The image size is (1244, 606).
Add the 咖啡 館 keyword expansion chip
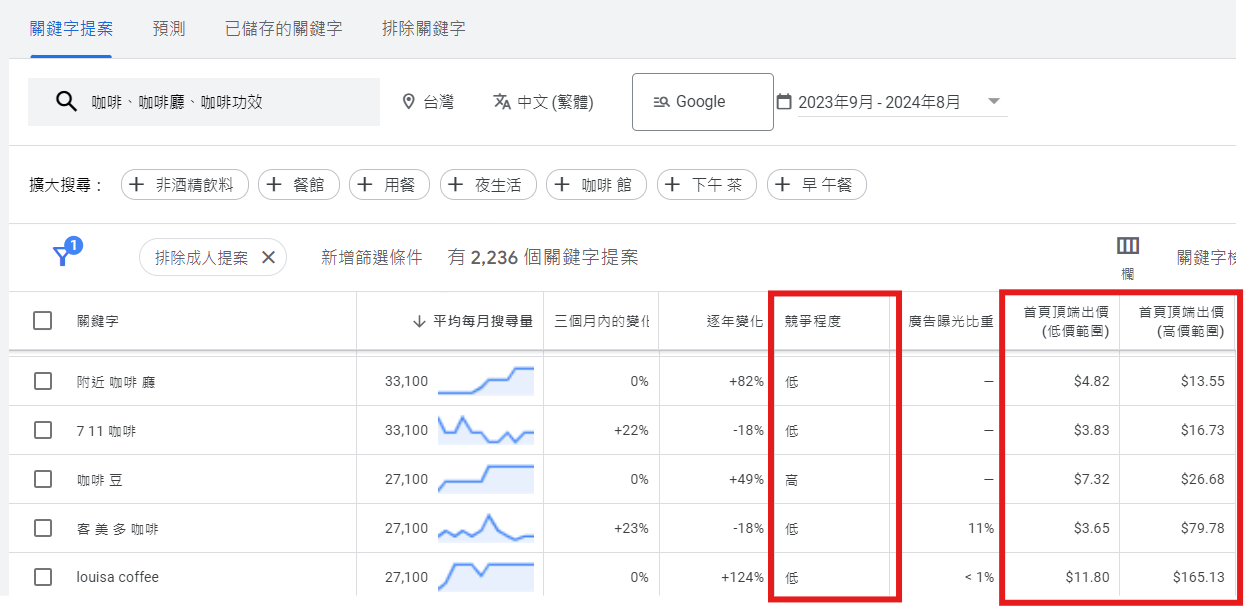tap(596, 184)
